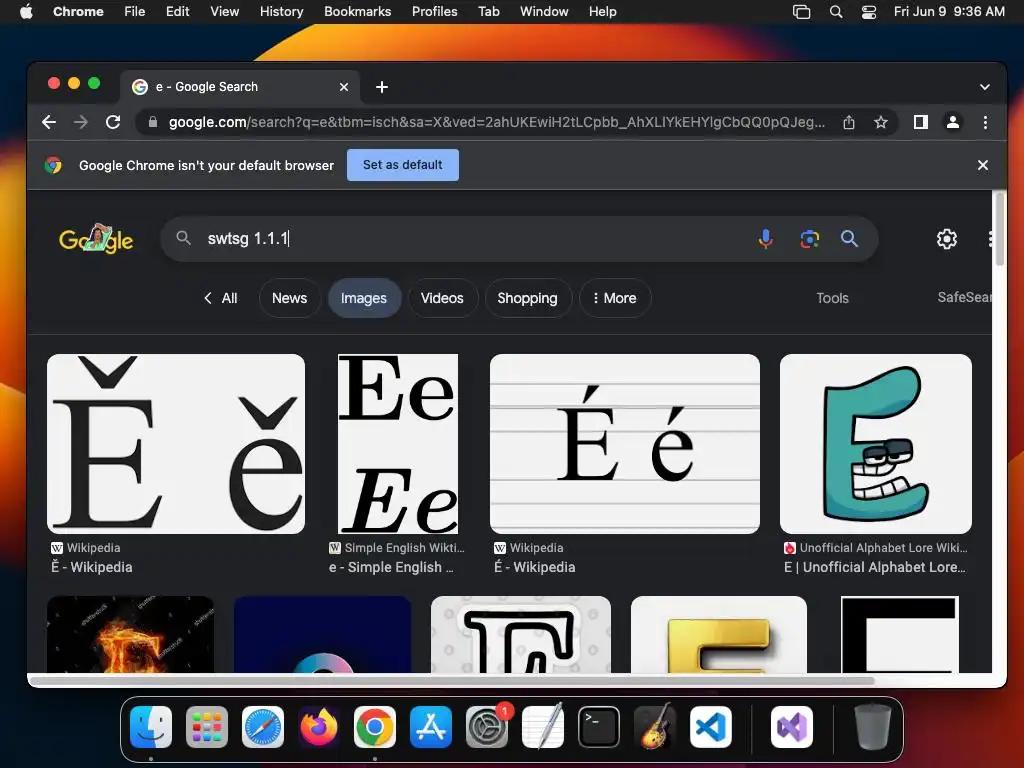
Task: Open Google quick settings gear
Action: 946,239
